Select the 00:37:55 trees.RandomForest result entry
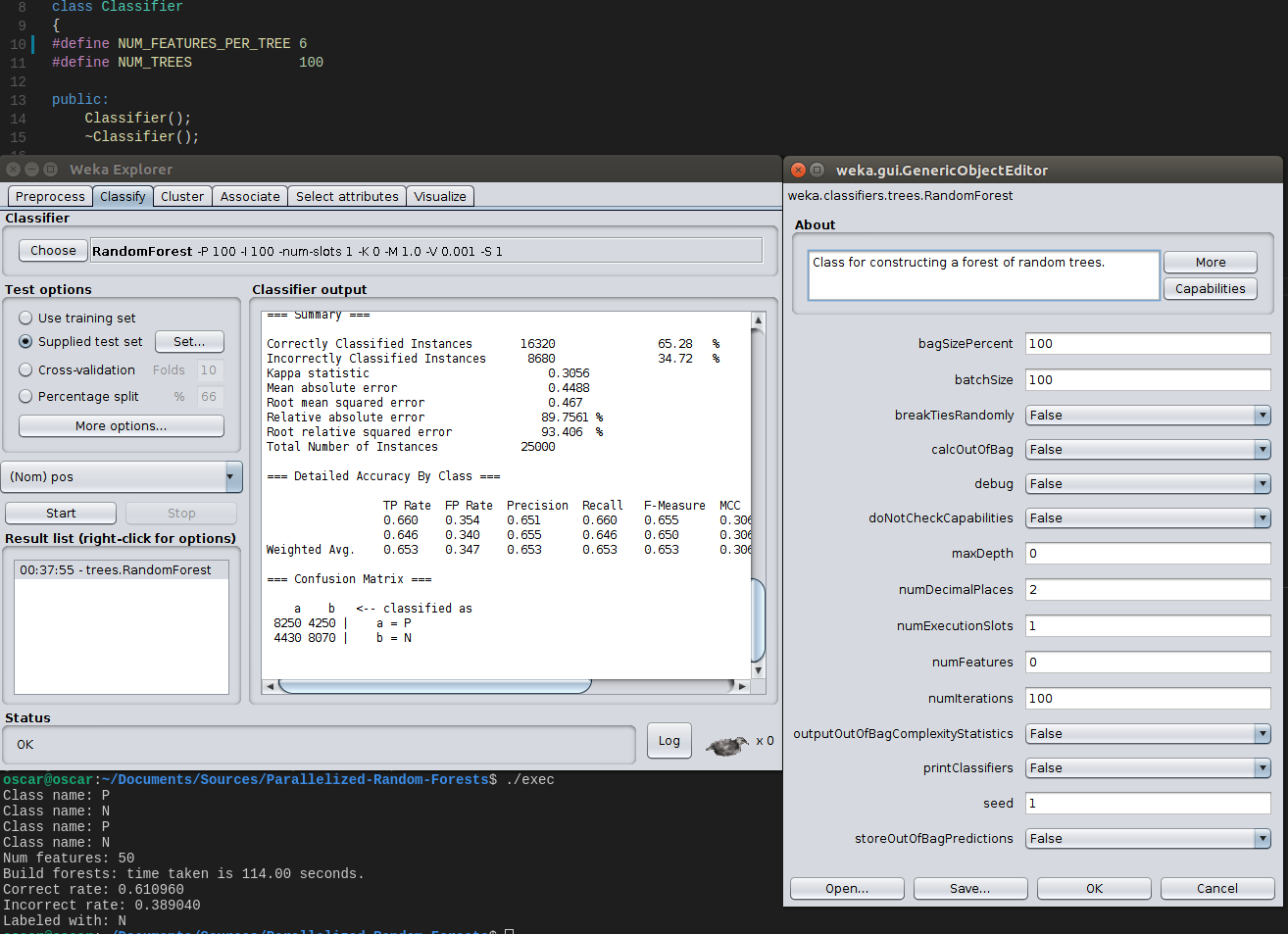 (122, 569)
